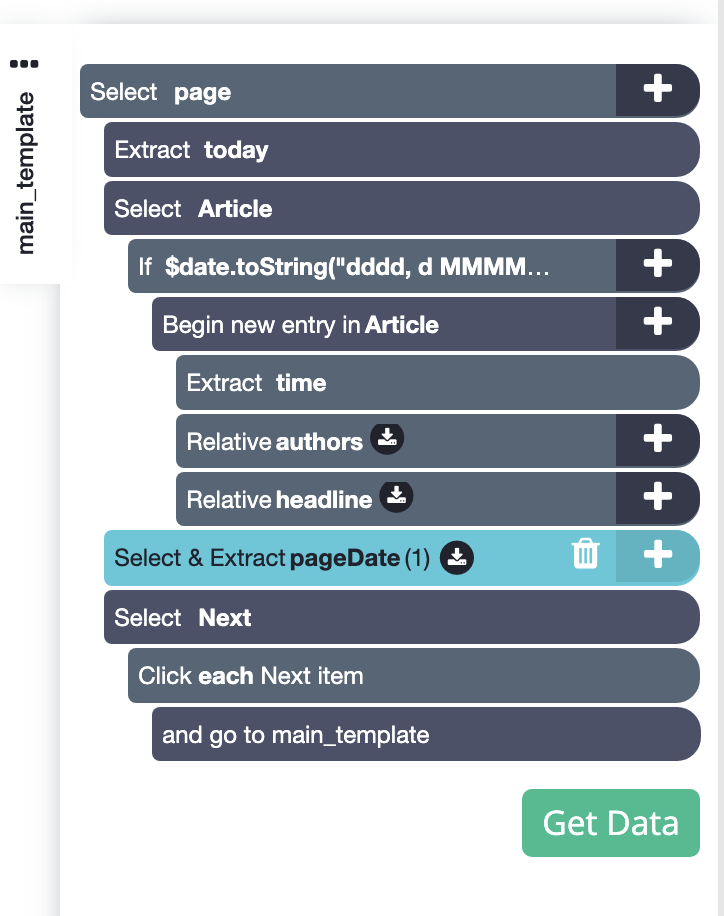Image resolution: width=724 pixels, height=916 pixels.
Task: Select the Select Next command
Action: point(400,617)
